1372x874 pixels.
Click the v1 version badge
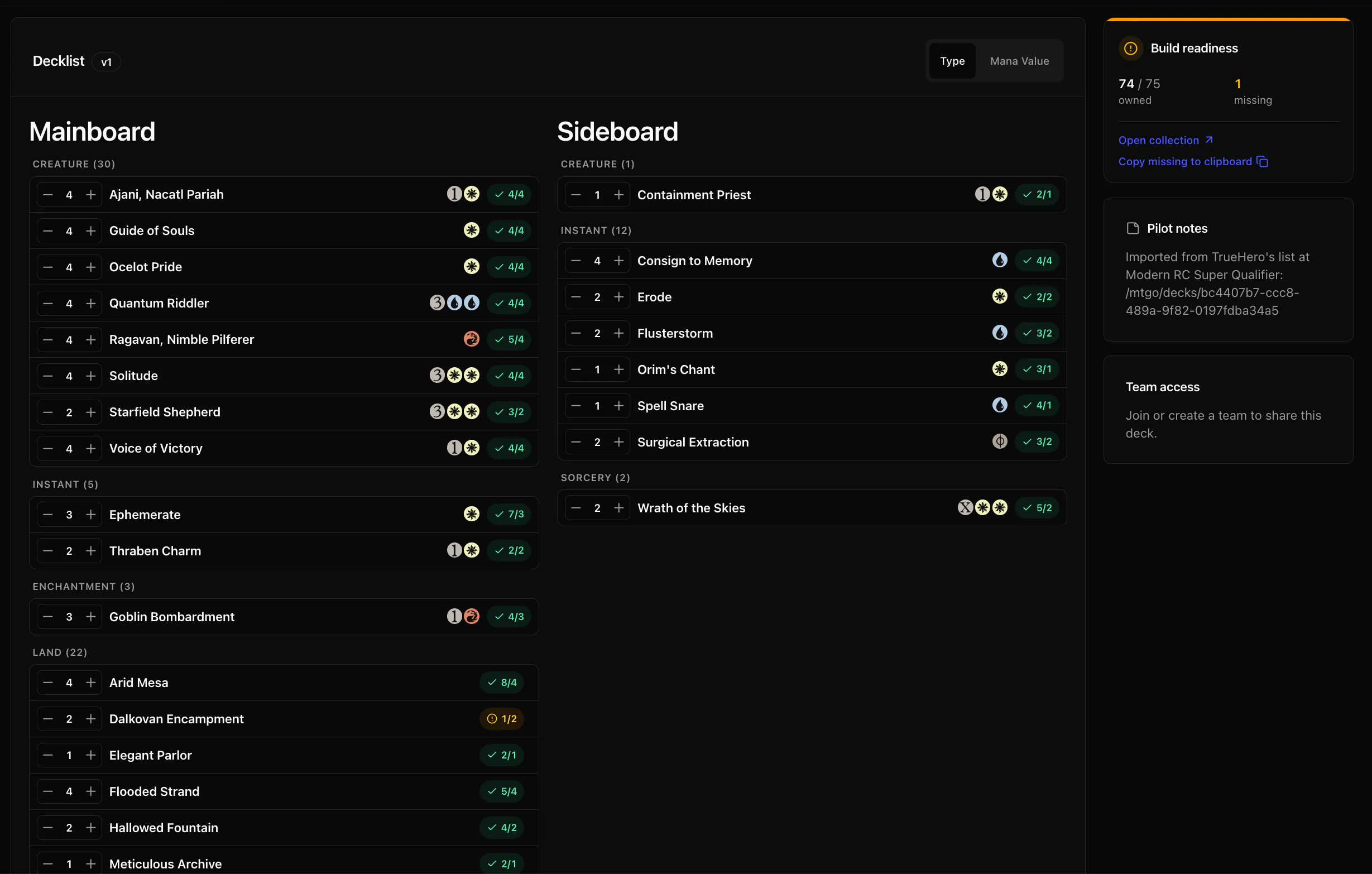click(107, 62)
